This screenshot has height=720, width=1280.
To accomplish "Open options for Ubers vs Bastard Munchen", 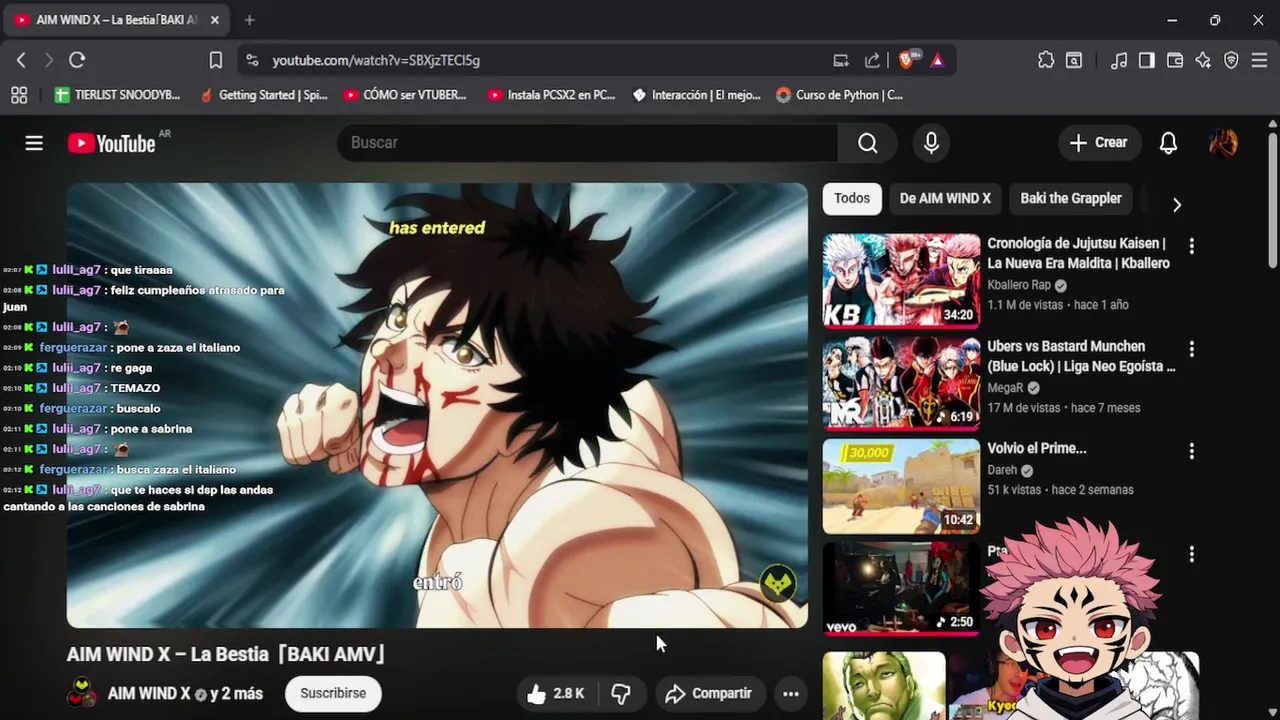I will tap(1191, 349).
